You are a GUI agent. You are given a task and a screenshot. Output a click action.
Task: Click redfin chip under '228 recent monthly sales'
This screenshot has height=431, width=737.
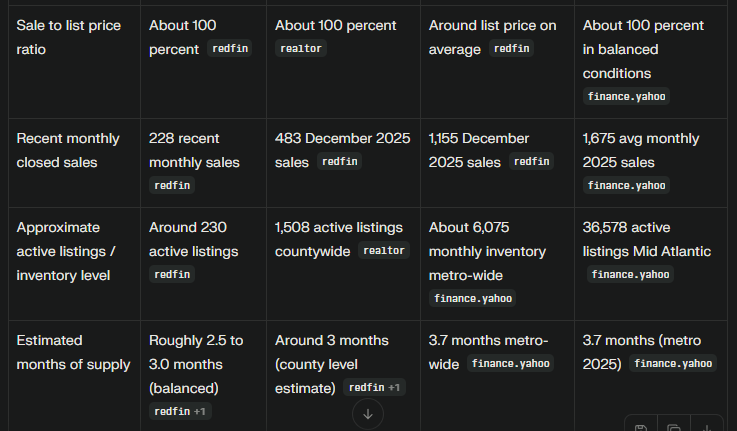click(173, 185)
